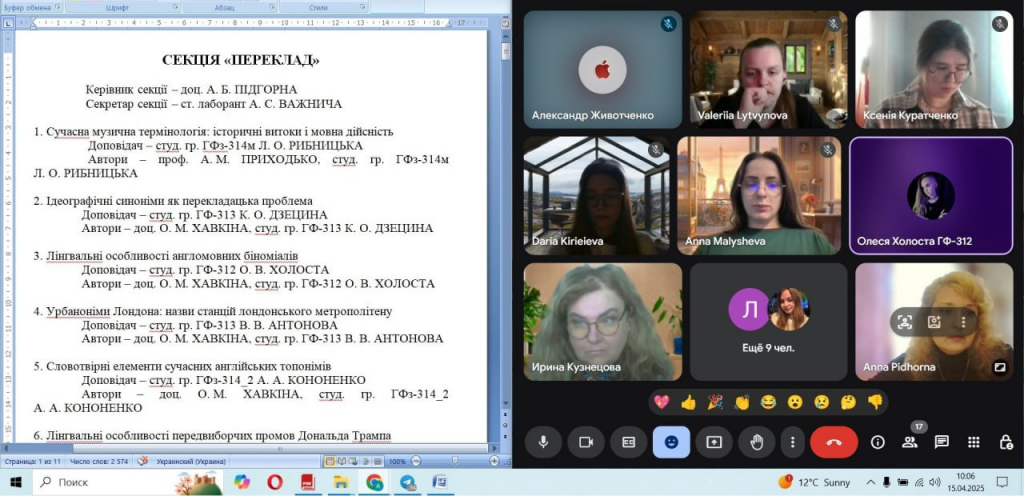
Task: Expand the Абзац group dialog launcher
Action: (x=273, y=7)
